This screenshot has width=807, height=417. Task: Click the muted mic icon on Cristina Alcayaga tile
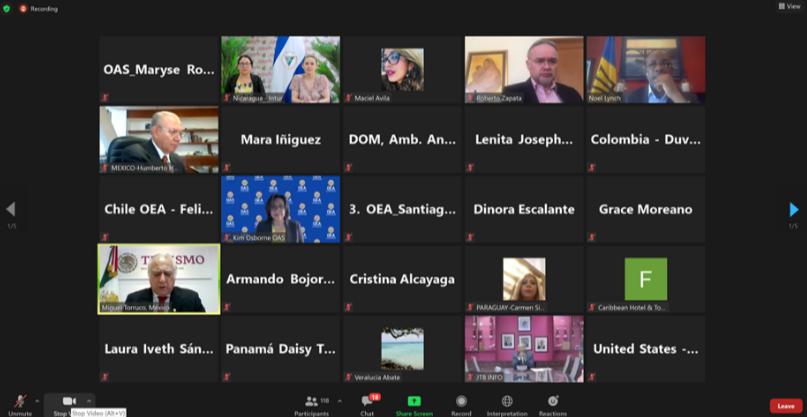pos(349,307)
